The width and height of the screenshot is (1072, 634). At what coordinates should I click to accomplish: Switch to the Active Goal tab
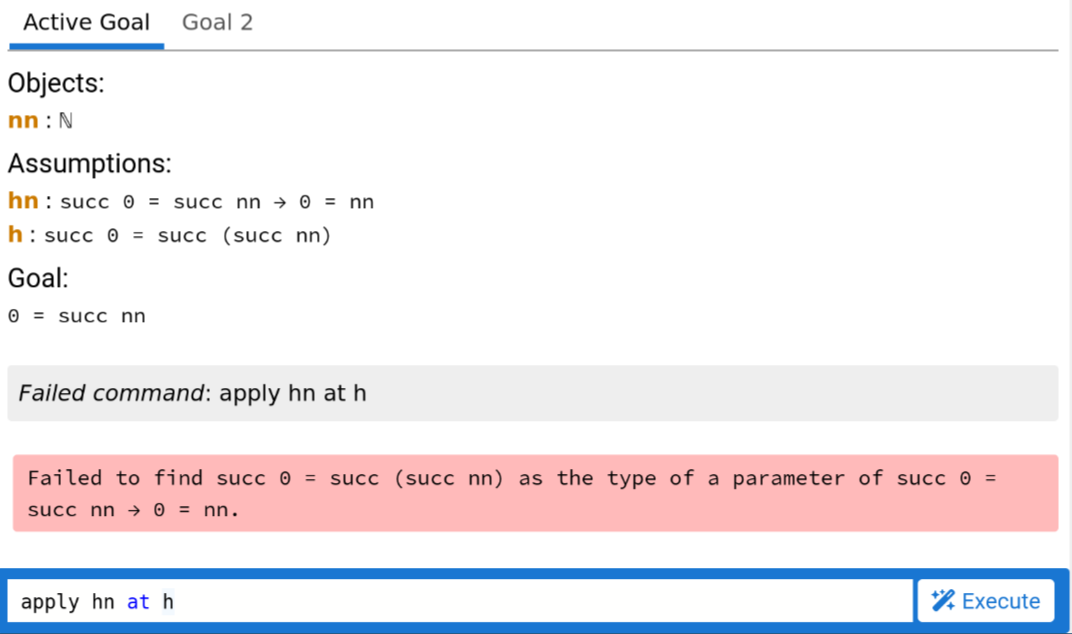(x=86, y=23)
